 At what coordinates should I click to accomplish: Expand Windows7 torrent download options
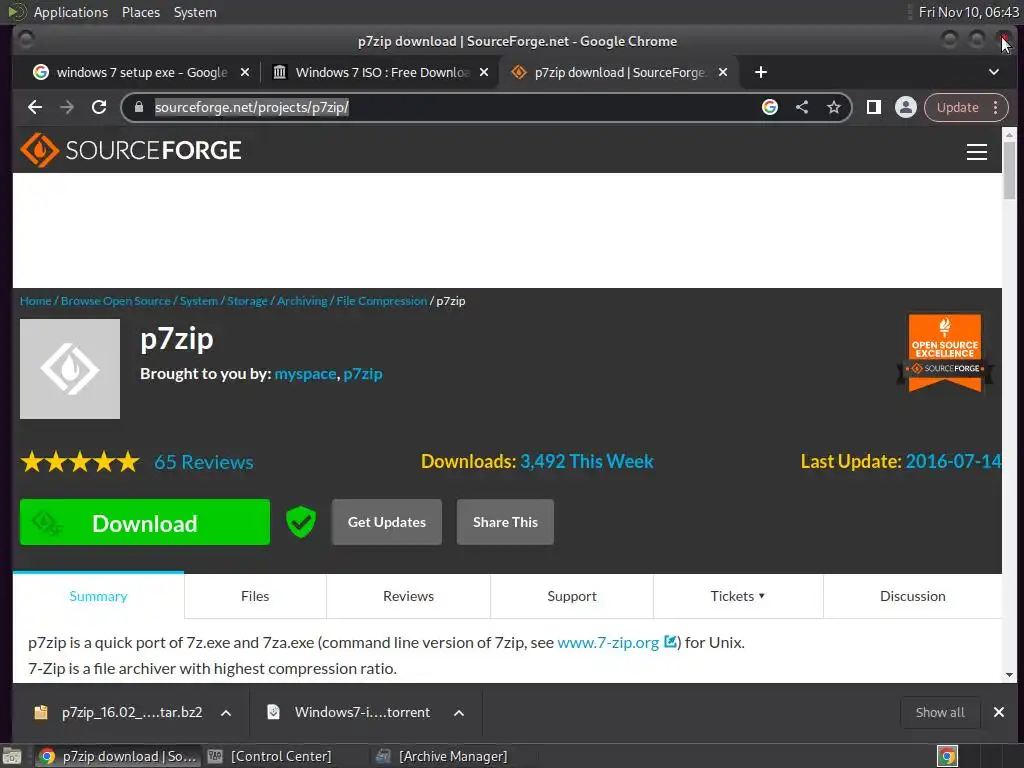(x=459, y=712)
